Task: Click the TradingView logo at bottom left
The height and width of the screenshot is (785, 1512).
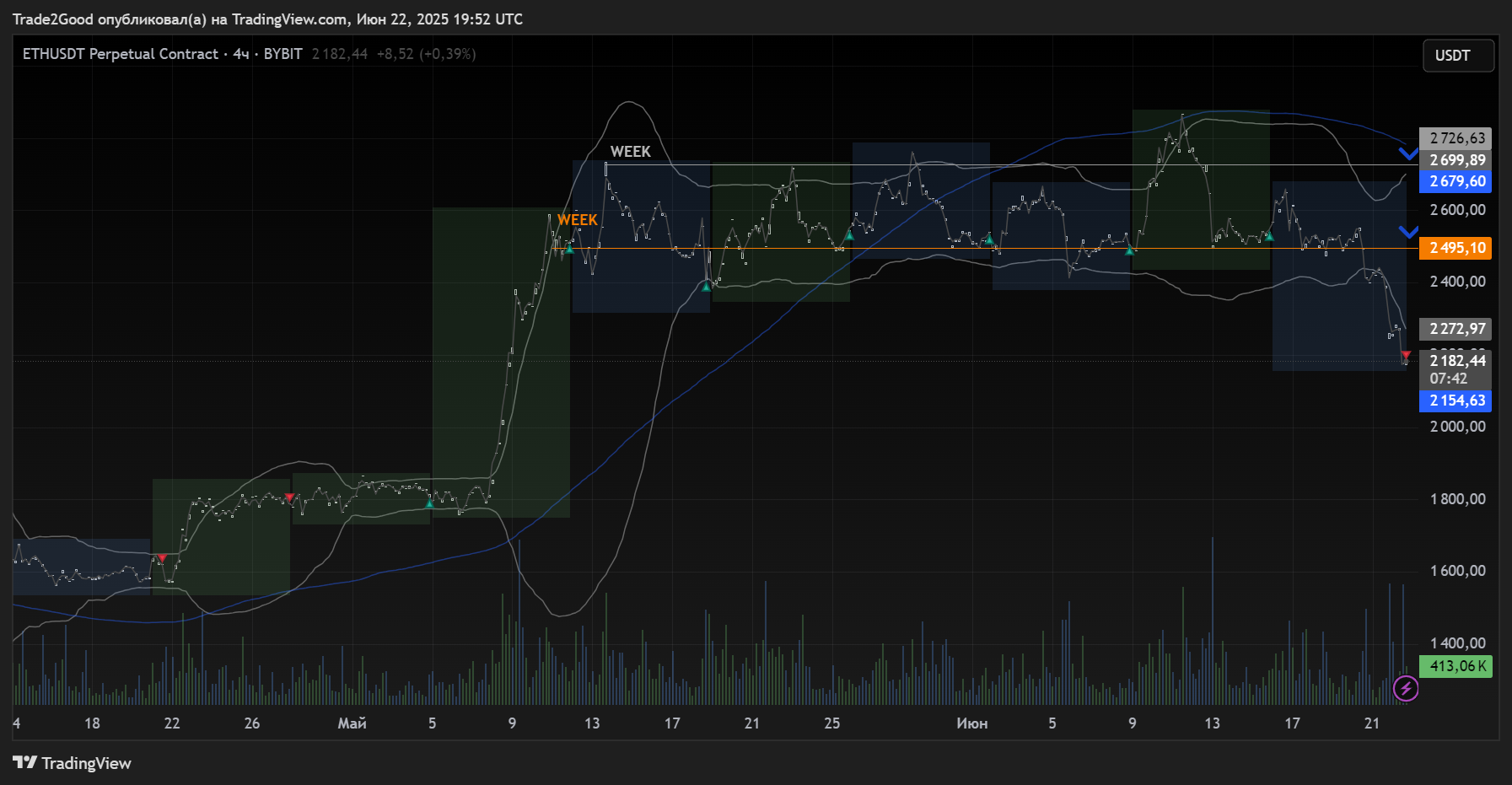Action: click(73, 763)
